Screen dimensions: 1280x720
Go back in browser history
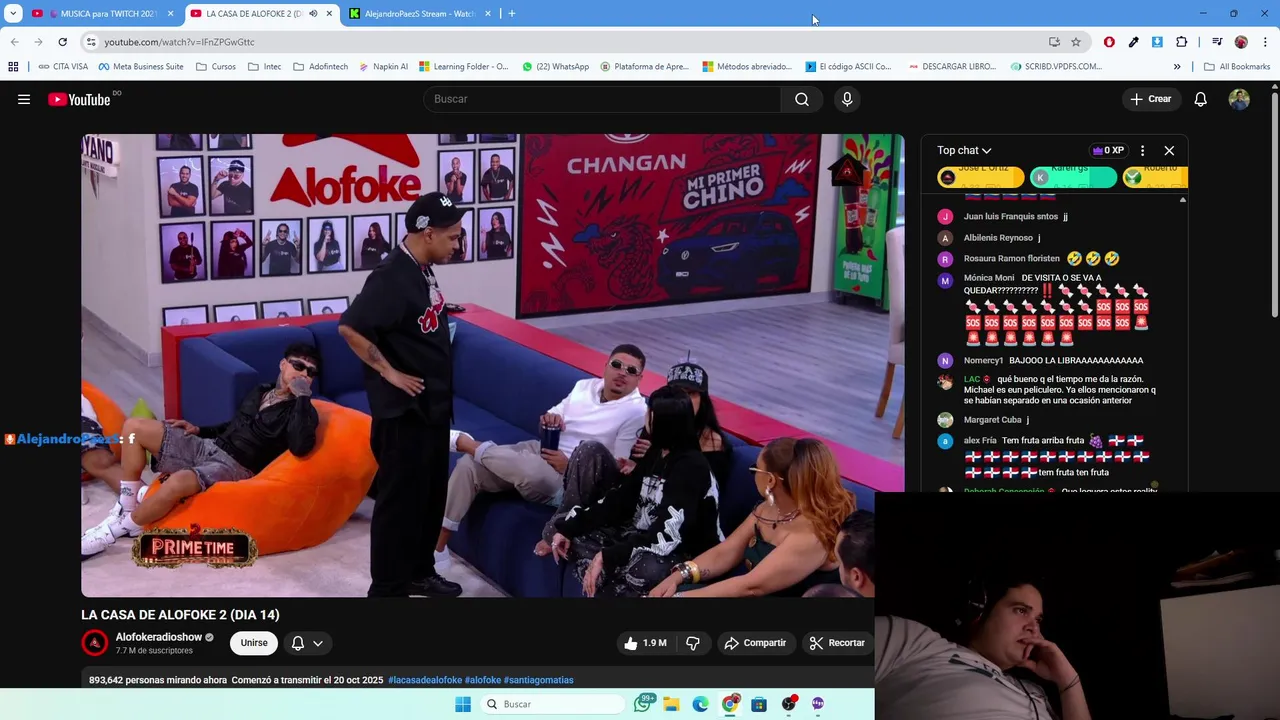coord(14,42)
